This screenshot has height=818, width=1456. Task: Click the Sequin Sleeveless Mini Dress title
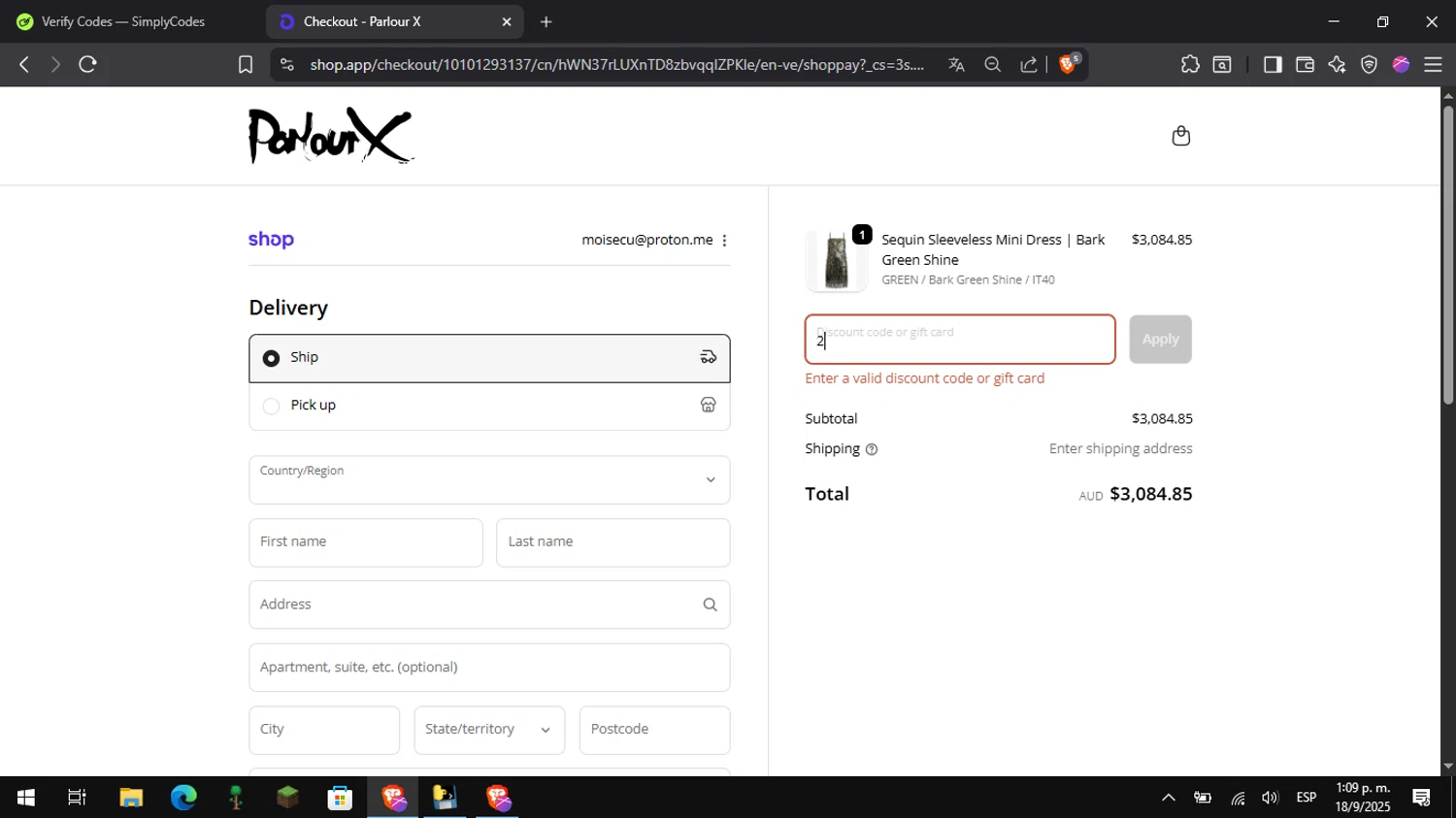[993, 250]
